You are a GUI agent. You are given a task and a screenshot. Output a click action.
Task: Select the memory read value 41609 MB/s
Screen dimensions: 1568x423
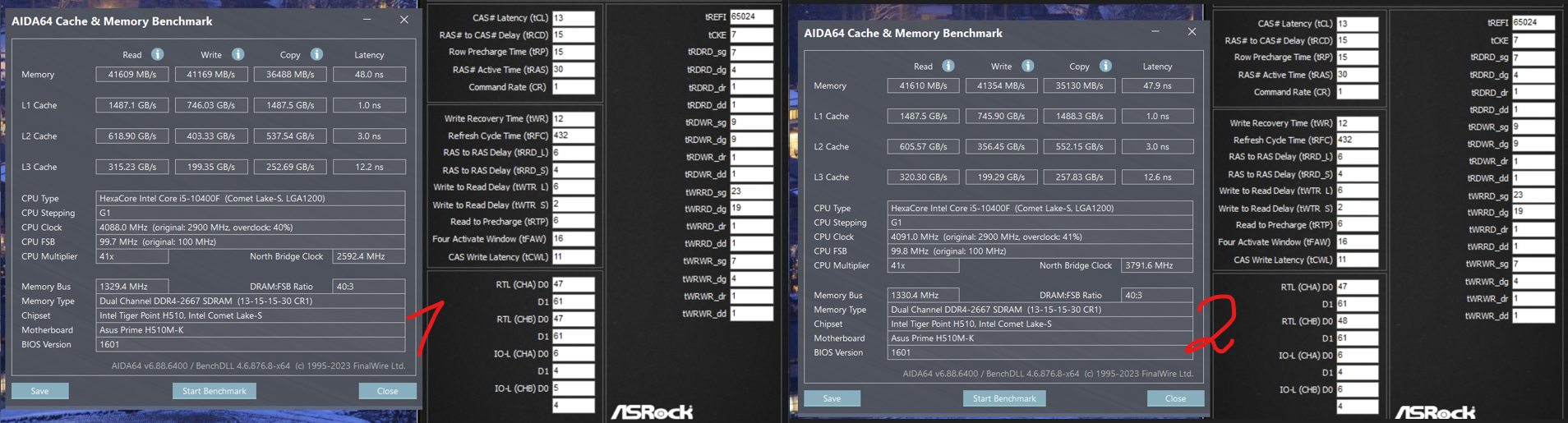132,74
